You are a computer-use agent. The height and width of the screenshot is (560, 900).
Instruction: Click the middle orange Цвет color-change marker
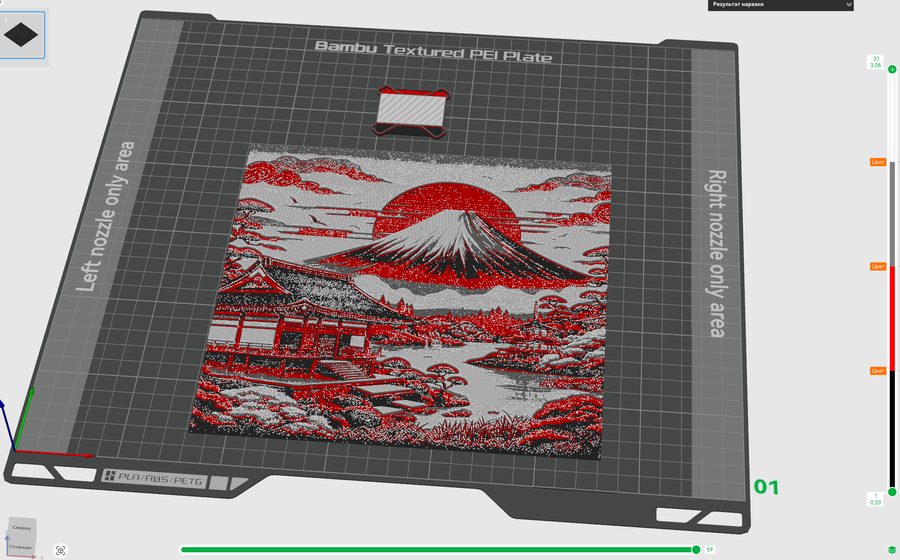[x=878, y=266]
